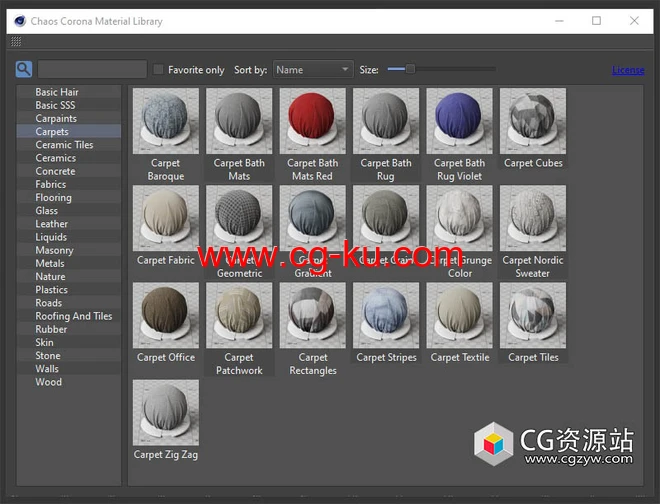
Task: Open the Carpaints category
Action: click(69, 118)
